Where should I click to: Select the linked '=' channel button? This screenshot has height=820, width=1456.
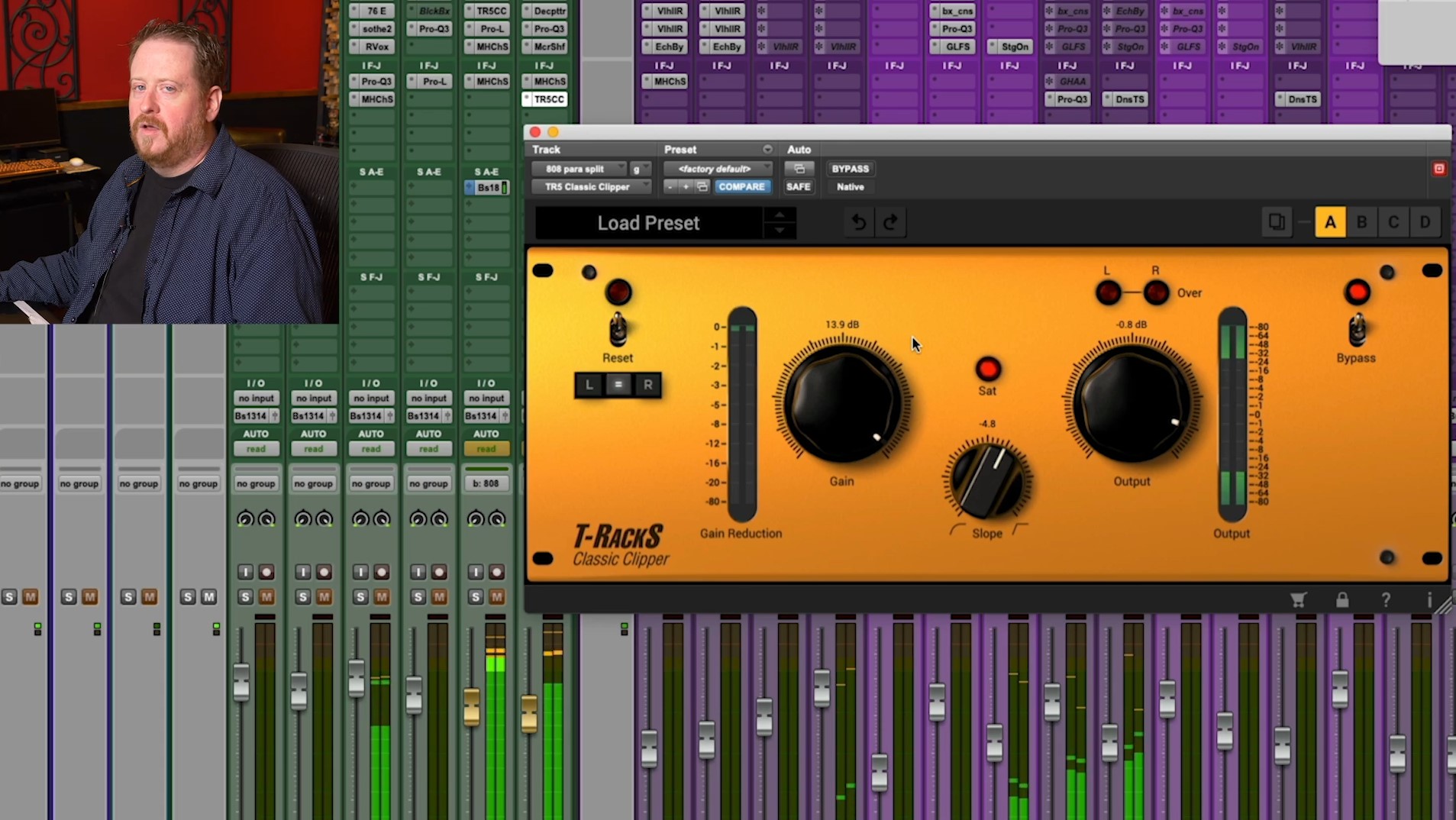618,385
